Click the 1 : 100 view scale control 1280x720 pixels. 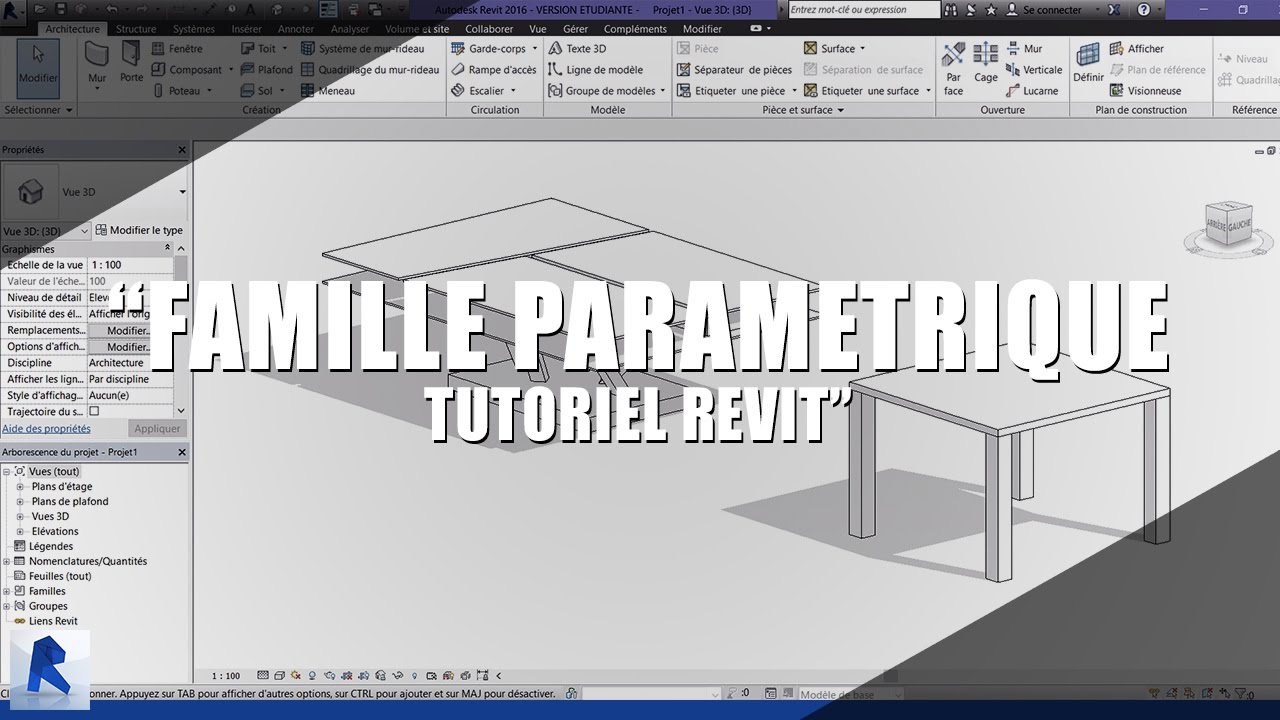tap(226, 676)
